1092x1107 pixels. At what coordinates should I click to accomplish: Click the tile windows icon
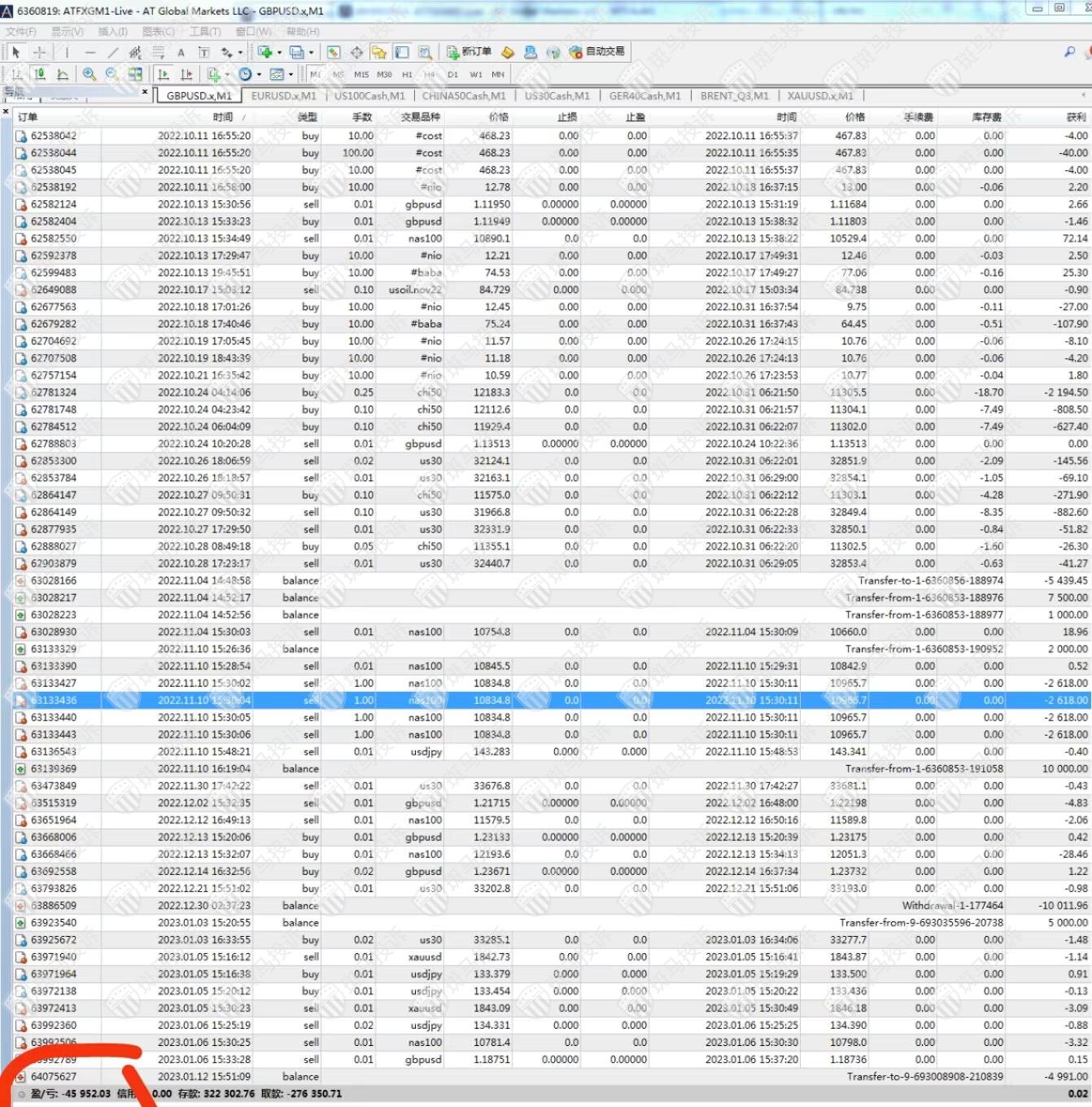(x=135, y=74)
